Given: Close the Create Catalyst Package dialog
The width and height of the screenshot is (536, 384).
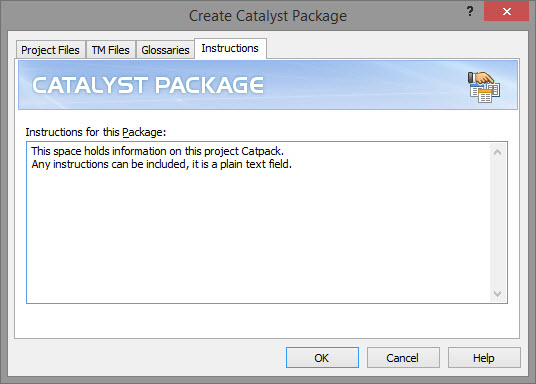Looking at the screenshot, I should pos(507,11).
